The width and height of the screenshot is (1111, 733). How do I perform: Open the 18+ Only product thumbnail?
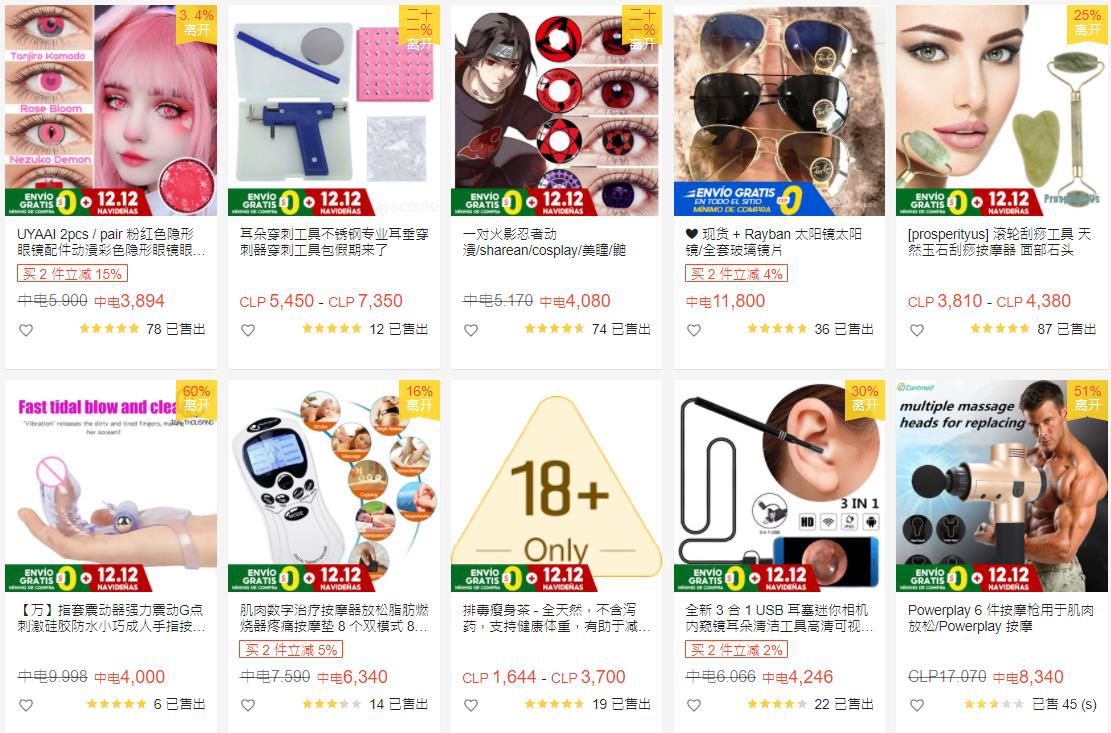pos(556,486)
